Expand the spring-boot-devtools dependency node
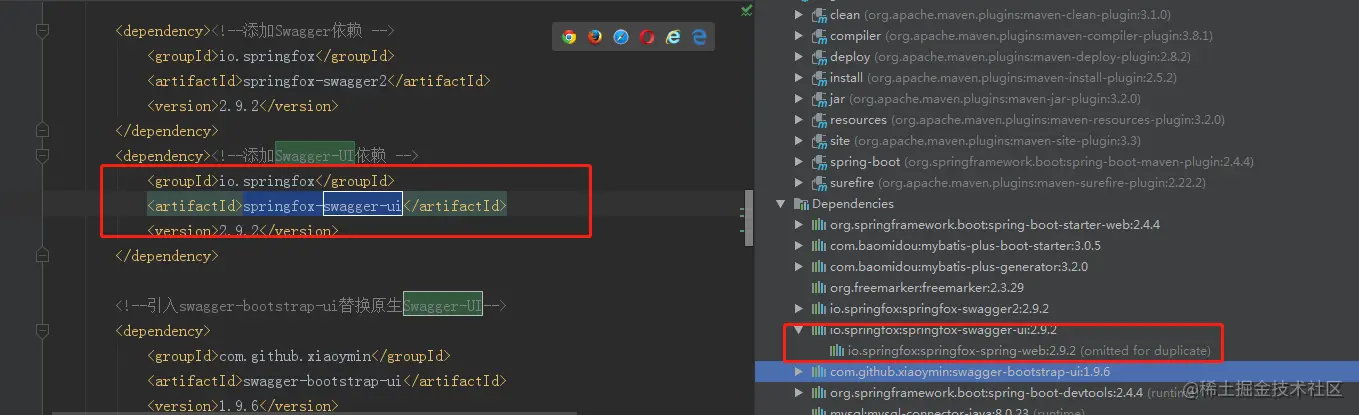The height and width of the screenshot is (415, 1359). pos(798,393)
